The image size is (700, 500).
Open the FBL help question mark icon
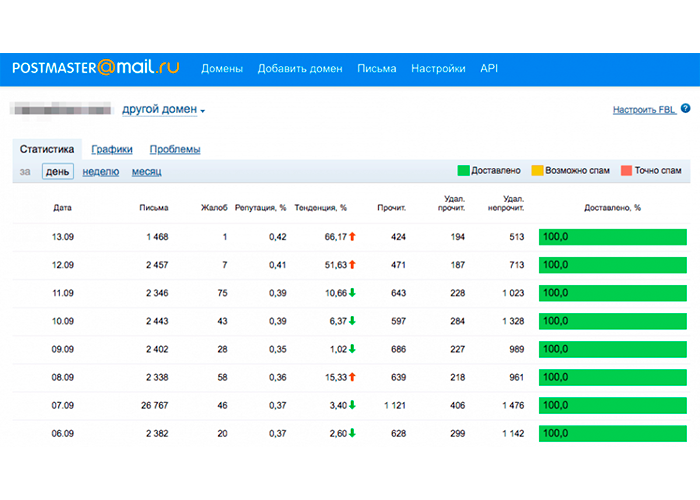coord(685,108)
